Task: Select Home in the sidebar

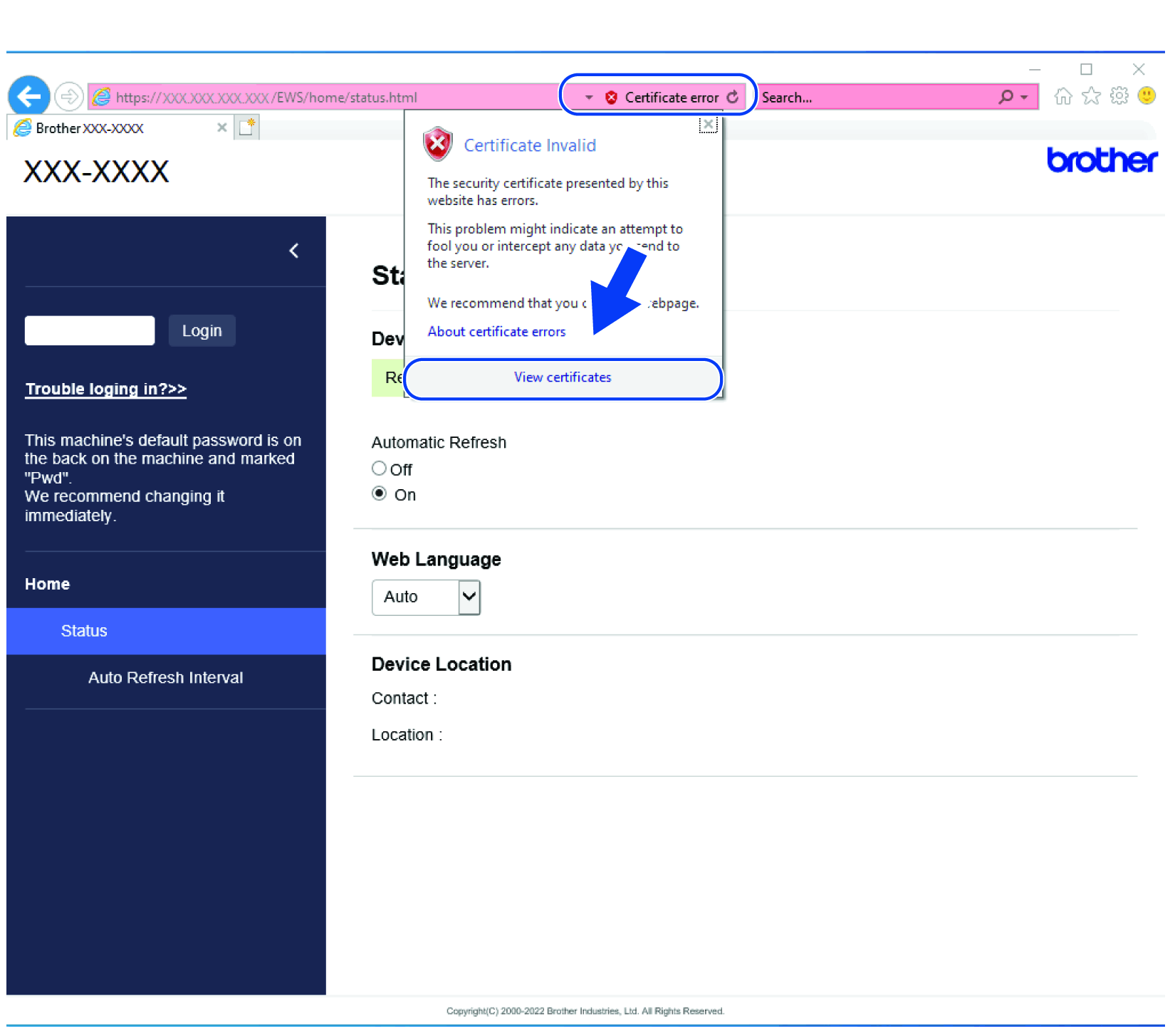Action: (47, 585)
